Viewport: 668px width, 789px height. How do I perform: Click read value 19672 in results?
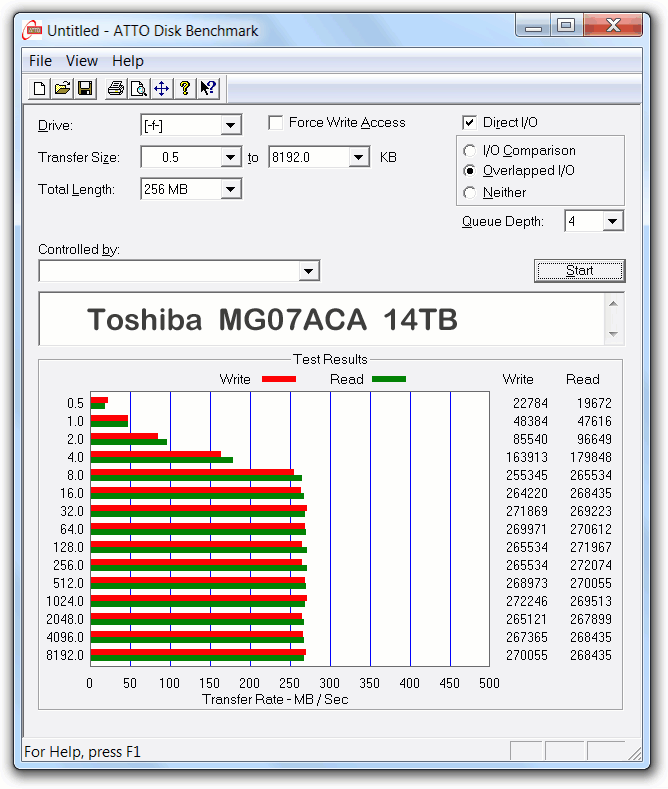594,404
